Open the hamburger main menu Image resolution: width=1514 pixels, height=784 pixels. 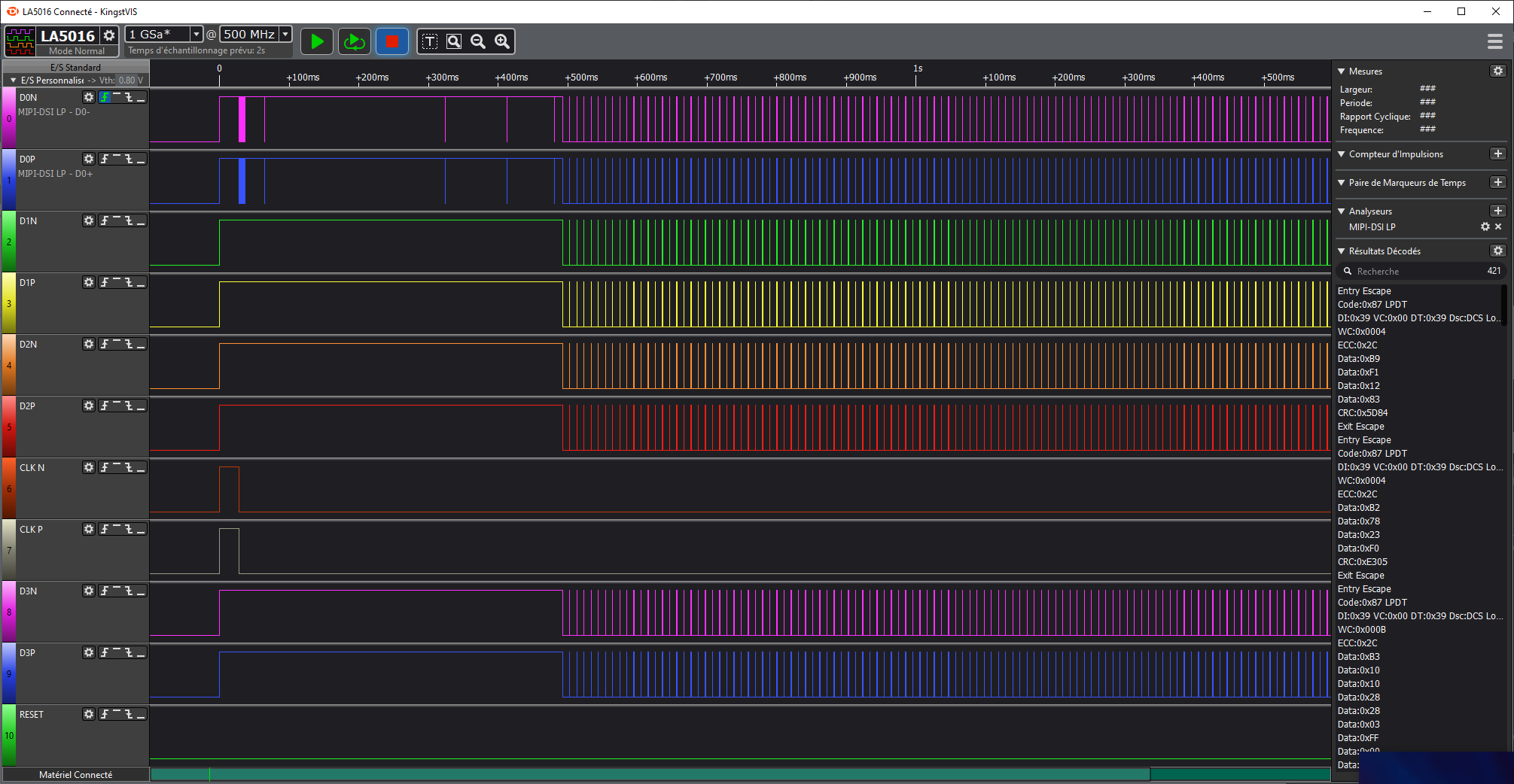click(x=1495, y=41)
